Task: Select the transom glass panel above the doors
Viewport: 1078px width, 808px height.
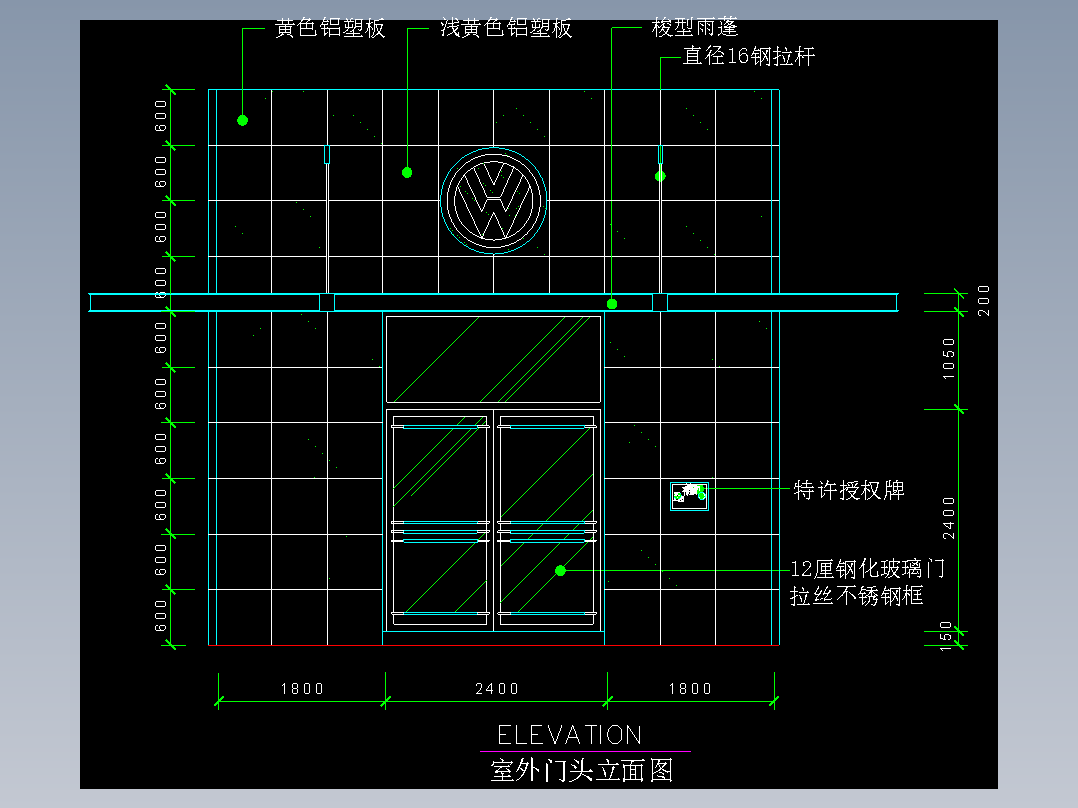Action: (x=494, y=359)
